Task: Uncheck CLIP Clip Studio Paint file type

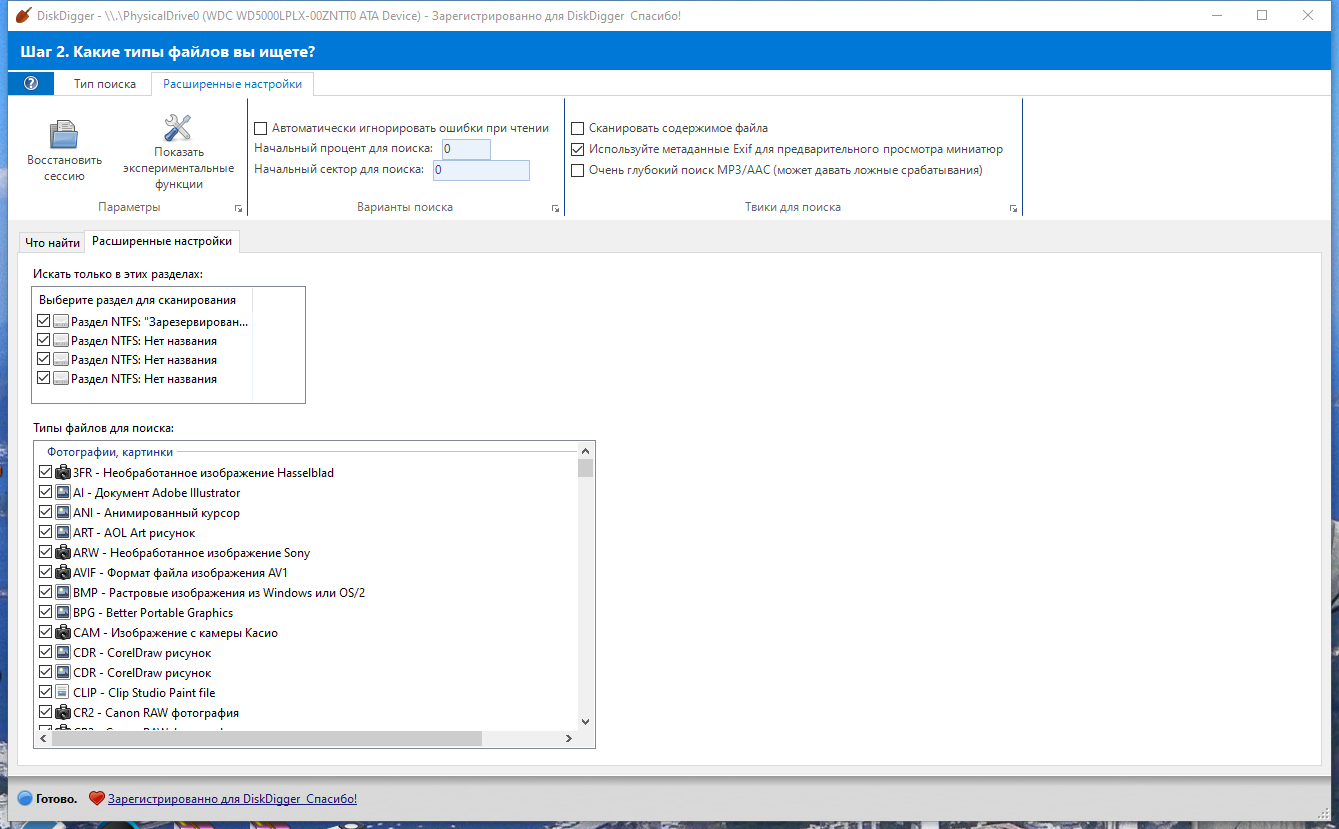Action: coord(45,693)
